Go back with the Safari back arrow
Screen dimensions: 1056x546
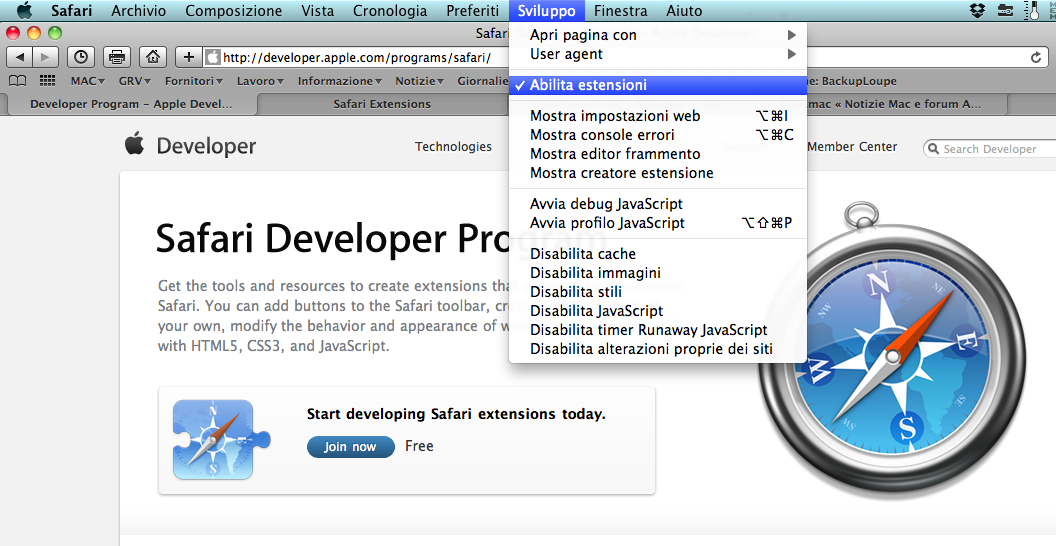pyautogui.click(x=20, y=57)
